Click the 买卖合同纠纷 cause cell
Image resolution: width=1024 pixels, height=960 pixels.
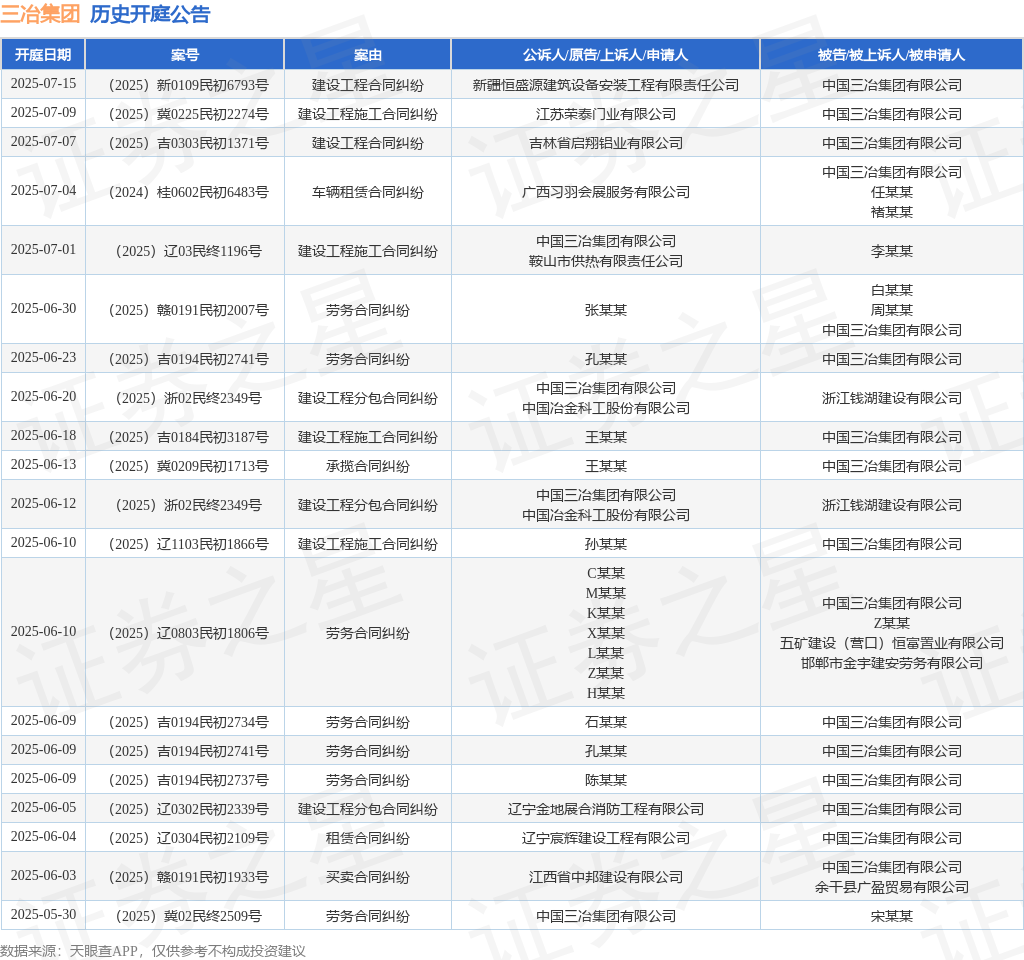tap(368, 877)
